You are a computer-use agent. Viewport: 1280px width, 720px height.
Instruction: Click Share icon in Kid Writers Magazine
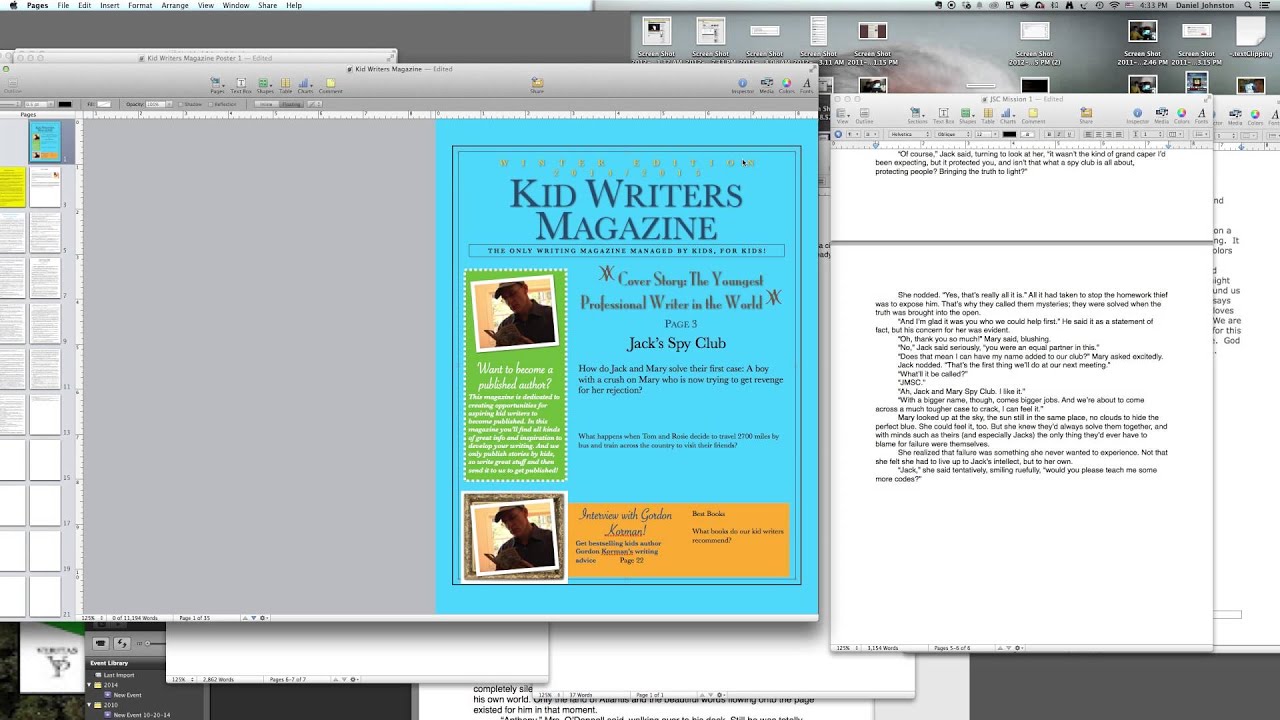(537, 84)
